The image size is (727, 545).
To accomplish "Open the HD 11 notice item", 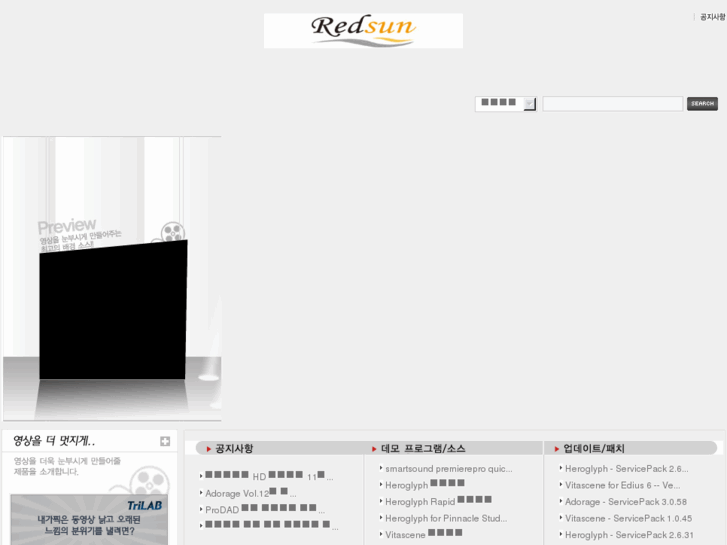I will pos(269,476).
